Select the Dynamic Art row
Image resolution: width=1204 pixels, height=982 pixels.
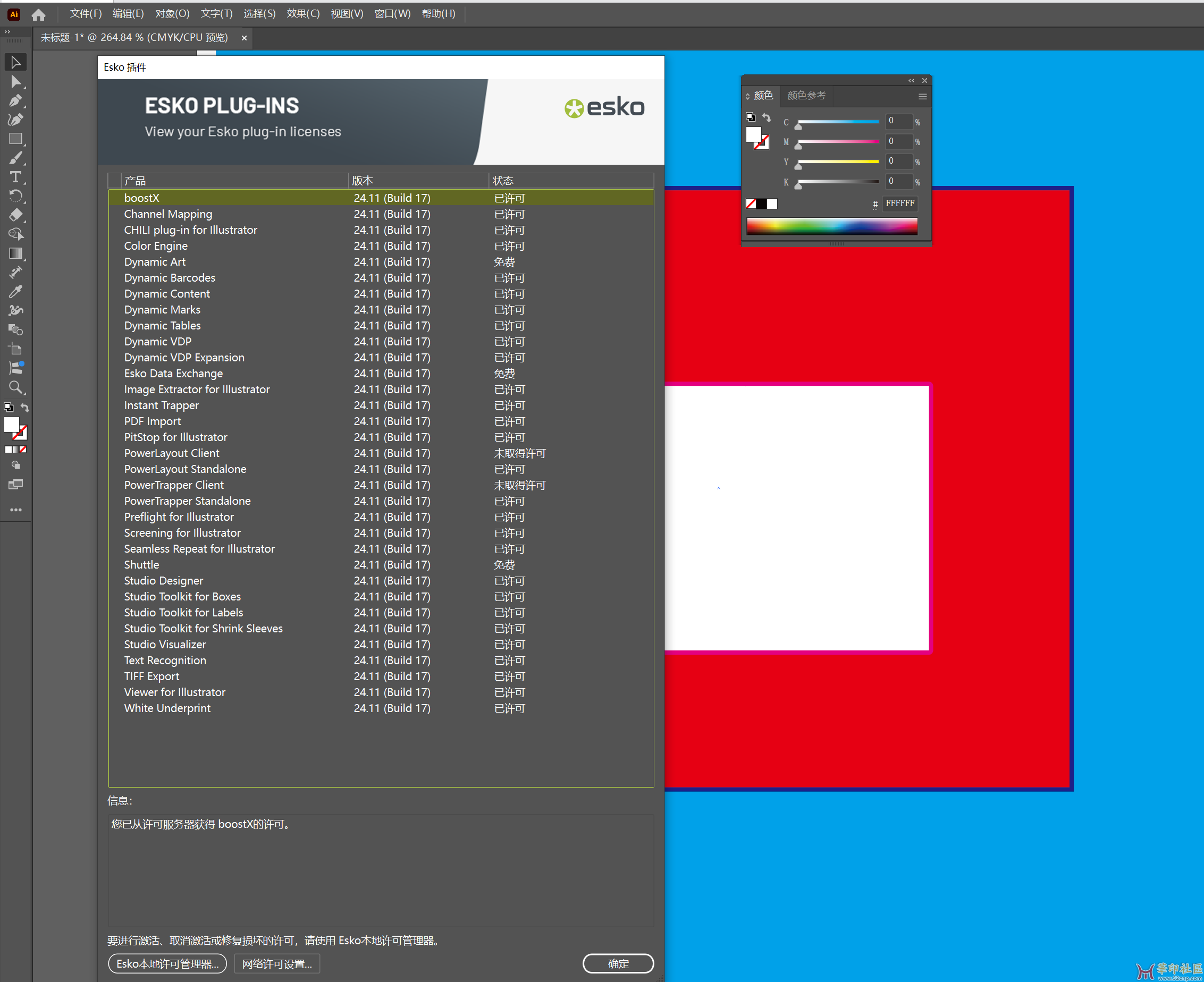point(381,262)
